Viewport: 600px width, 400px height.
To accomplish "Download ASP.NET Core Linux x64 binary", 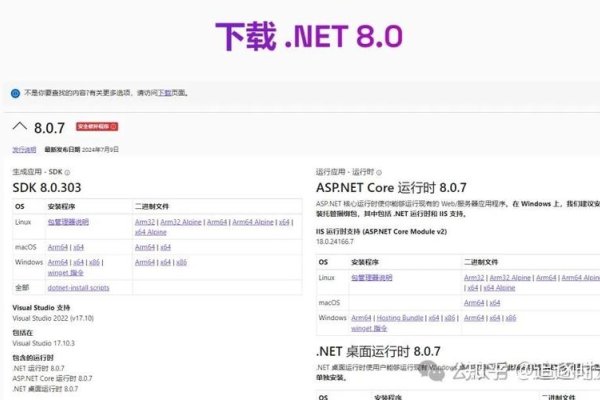I will coord(473,288).
